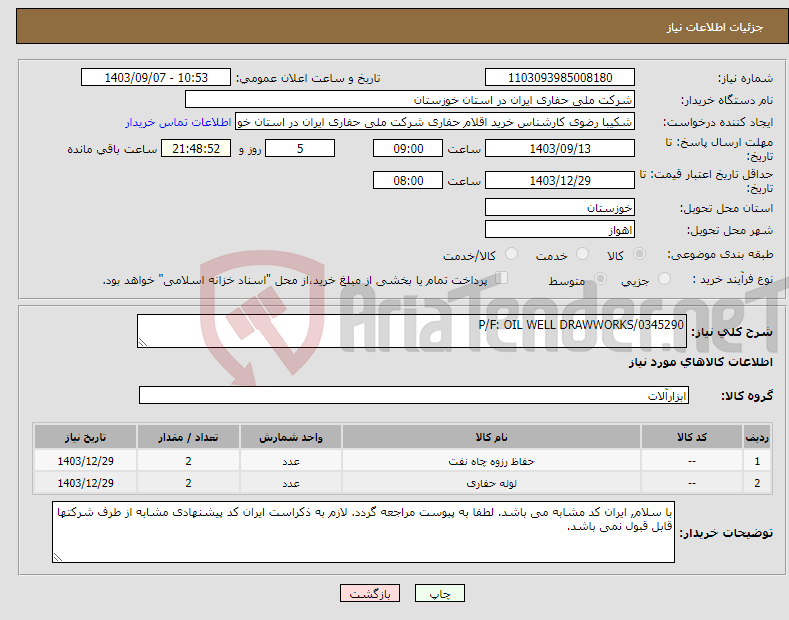
Task: Click the unit cell عدد in row 1
Action: click(x=291, y=461)
